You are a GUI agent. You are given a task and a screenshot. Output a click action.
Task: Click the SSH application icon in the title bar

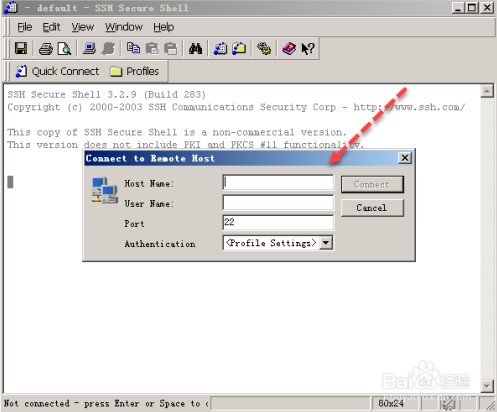pos(11,7)
